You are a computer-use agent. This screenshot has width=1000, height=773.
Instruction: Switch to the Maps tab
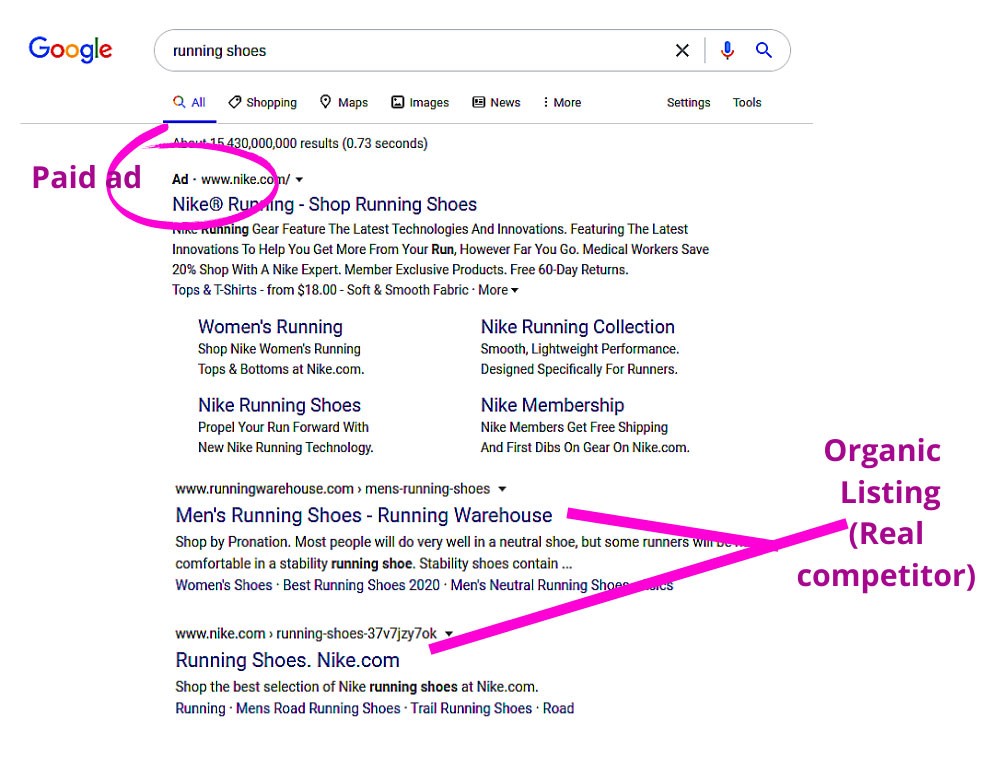click(344, 102)
